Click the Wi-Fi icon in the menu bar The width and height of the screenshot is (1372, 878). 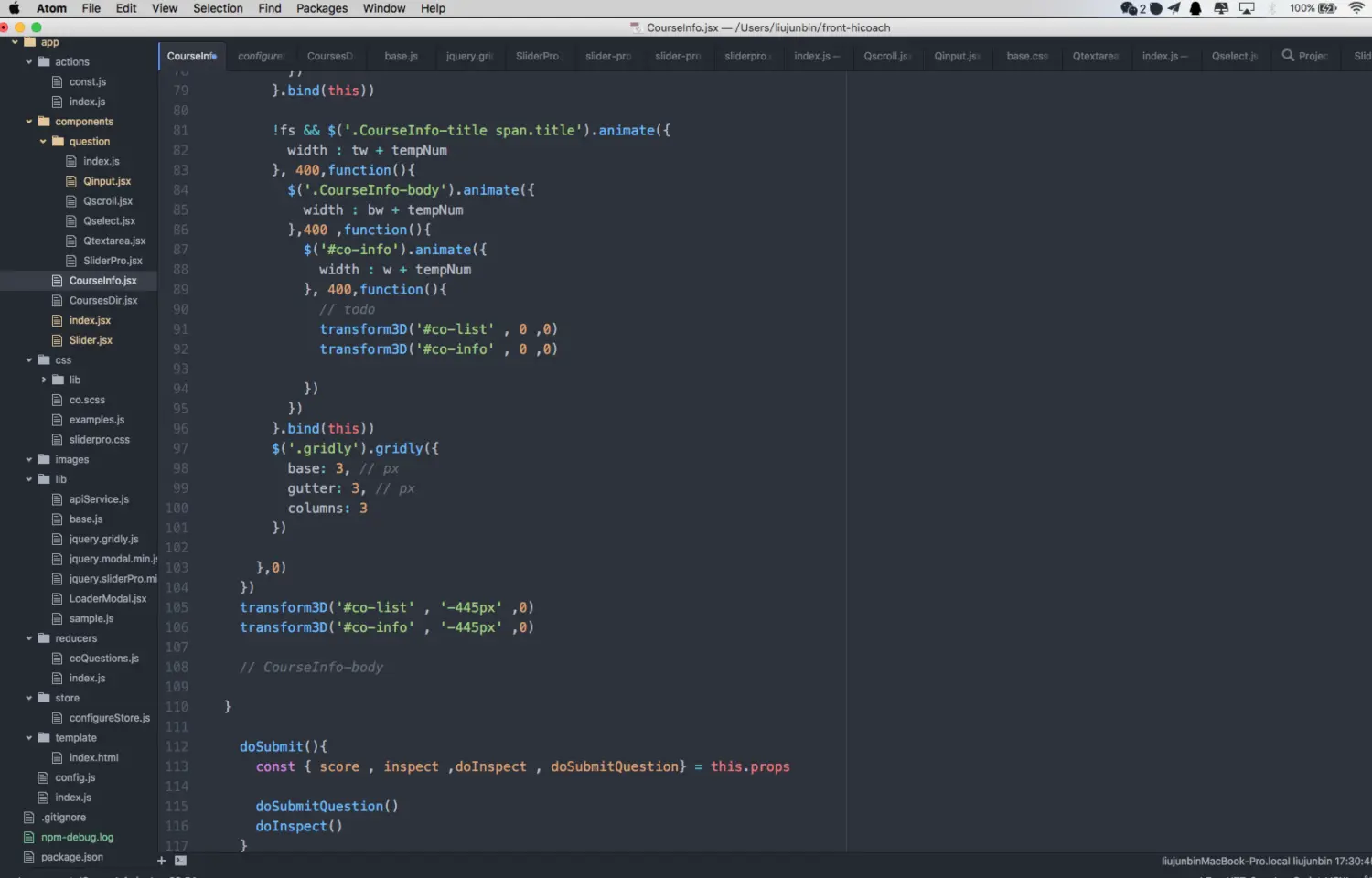click(x=1357, y=8)
